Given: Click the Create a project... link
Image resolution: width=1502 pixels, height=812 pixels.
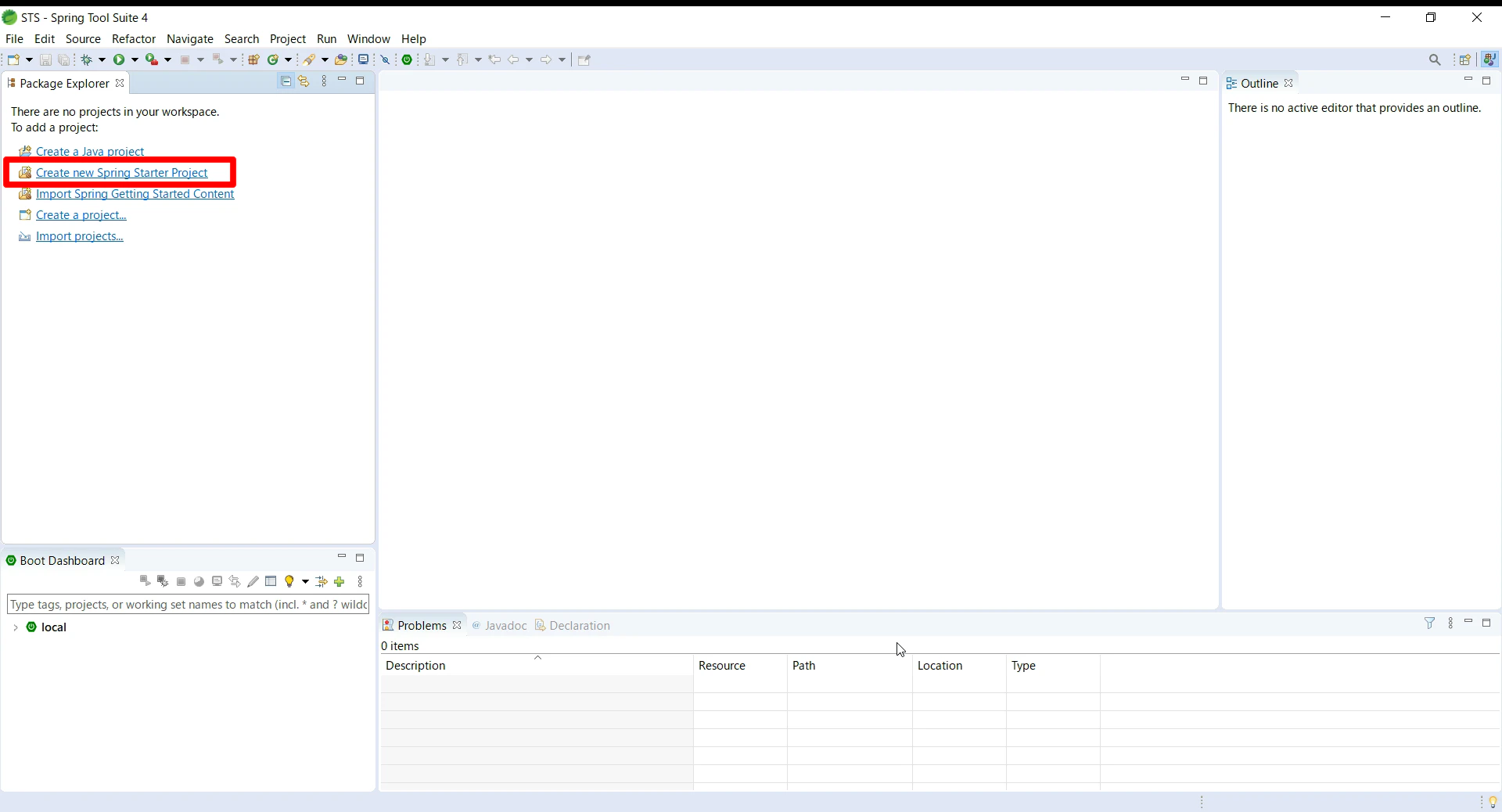Looking at the screenshot, I should point(81,215).
